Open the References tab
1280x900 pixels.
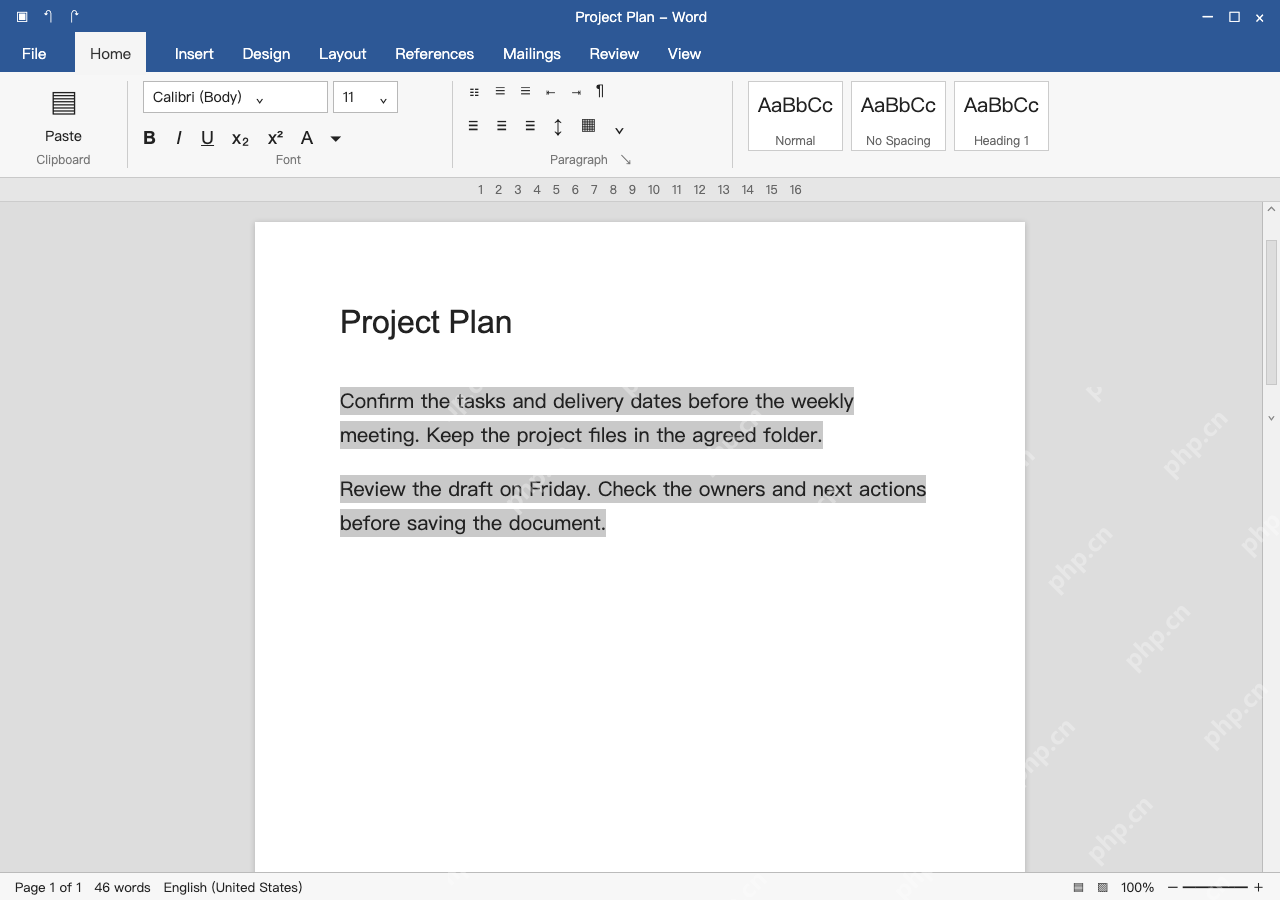434,54
